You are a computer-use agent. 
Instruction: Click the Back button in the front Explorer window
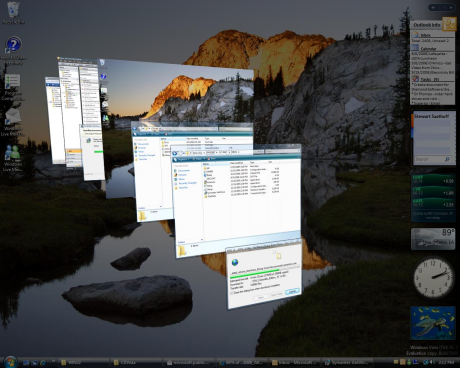click(x=174, y=154)
